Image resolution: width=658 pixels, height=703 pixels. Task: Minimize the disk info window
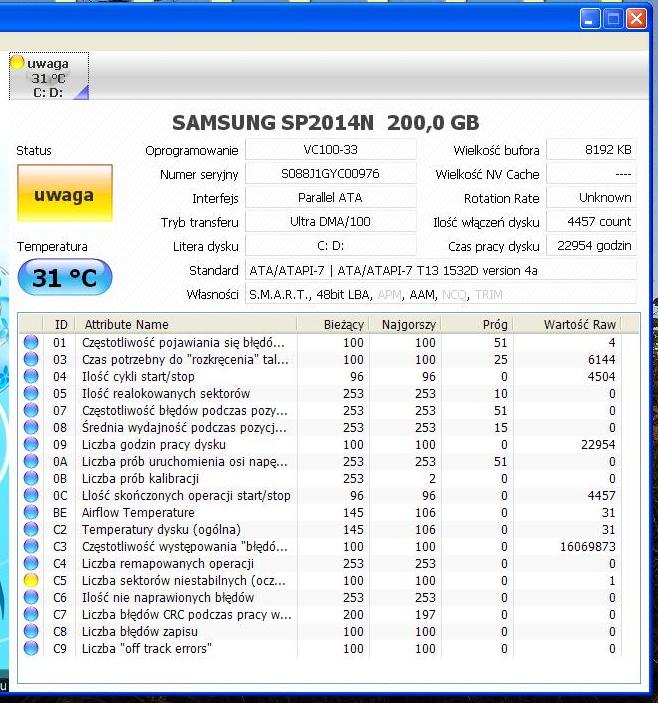[589, 19]
